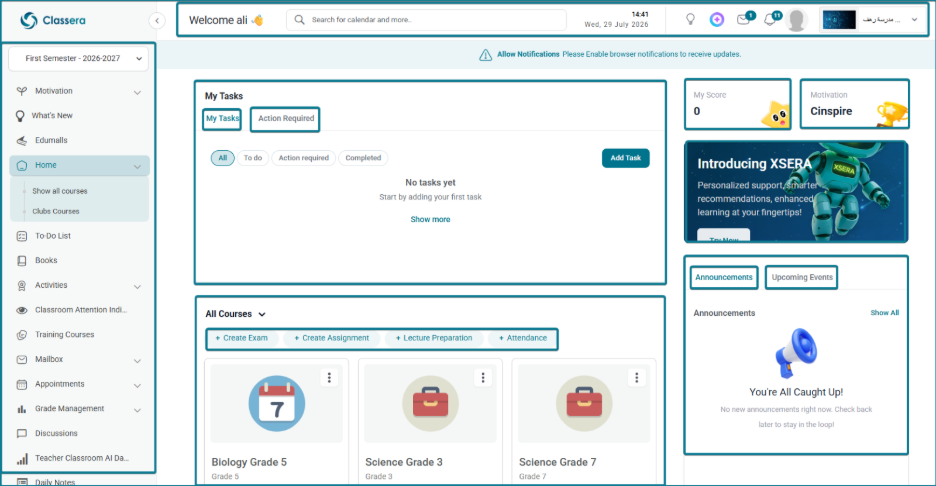The image size is (936, 486).
Task: Click the To-Do List icon
Action: coord(21,236)
